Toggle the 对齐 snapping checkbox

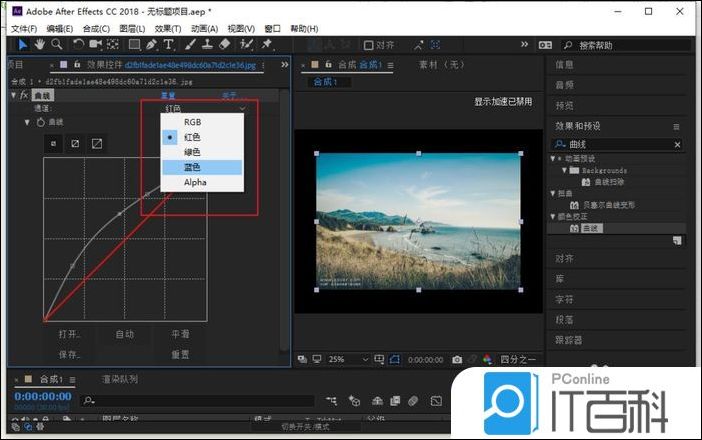[x=369, y=45]
